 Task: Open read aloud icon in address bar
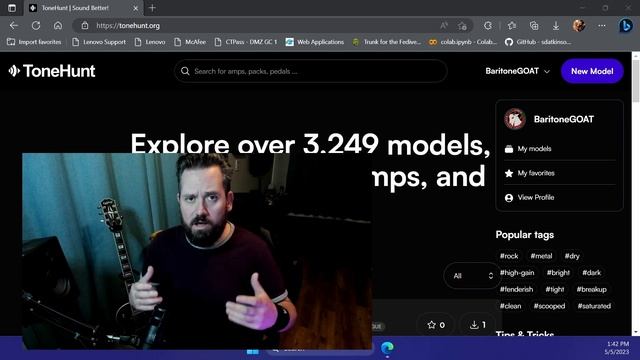click(x=444, y=25)
